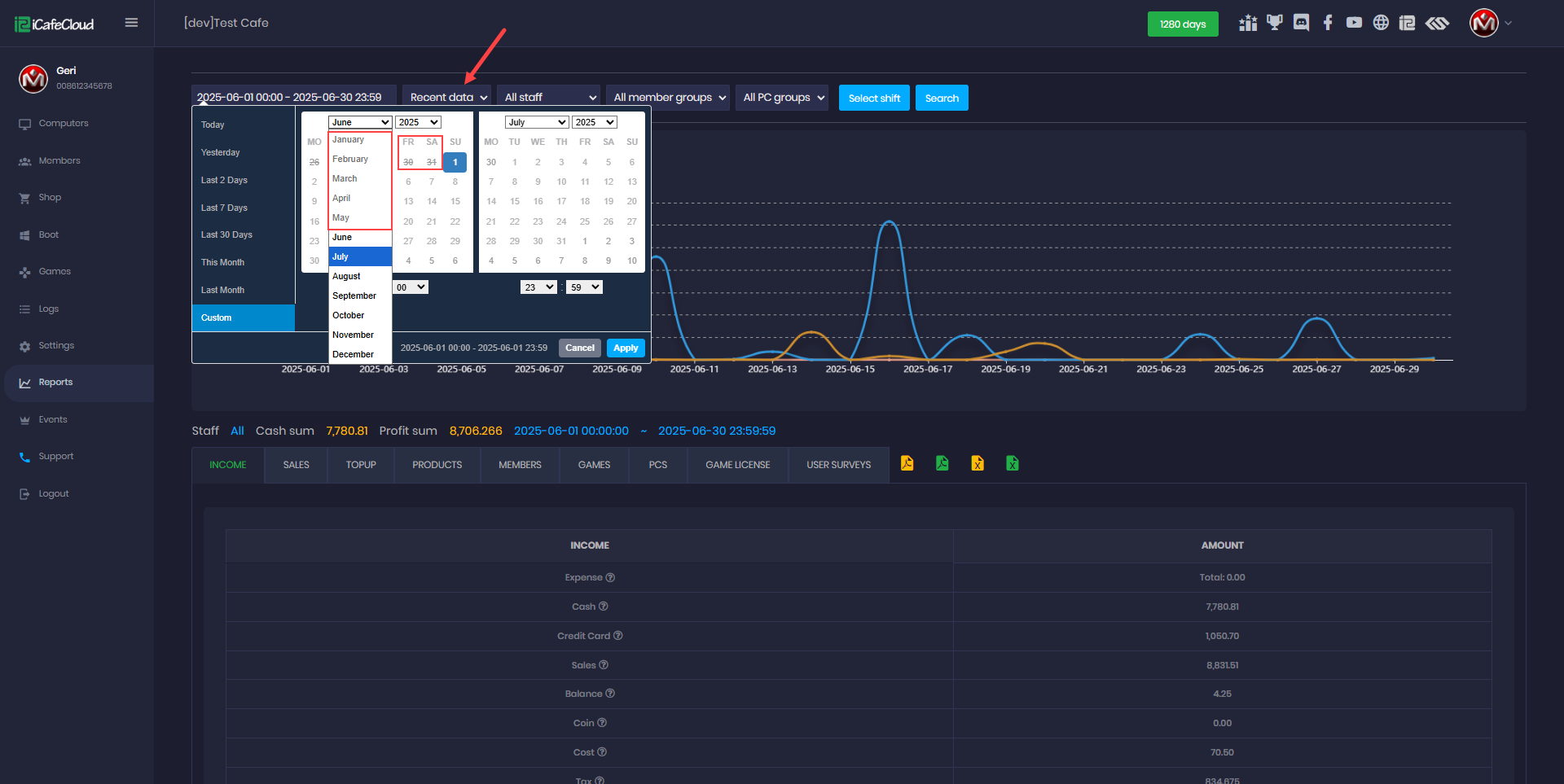This screenshot has width=1564, height=784.
Task: Click the hamburger menu icon
Action: click(x=131, y=23)
